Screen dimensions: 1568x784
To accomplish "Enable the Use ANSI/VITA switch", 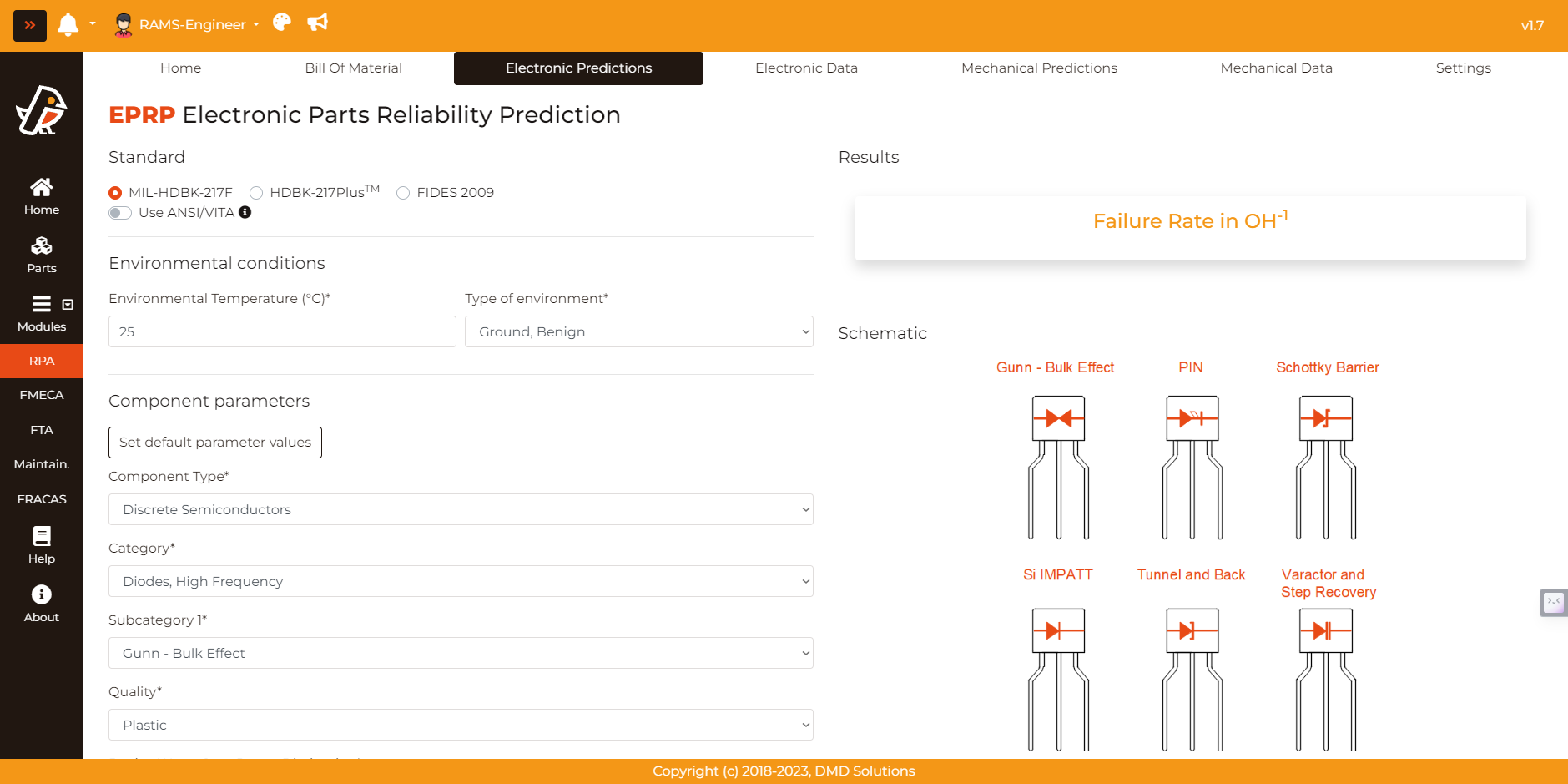I will click(120, 213).
